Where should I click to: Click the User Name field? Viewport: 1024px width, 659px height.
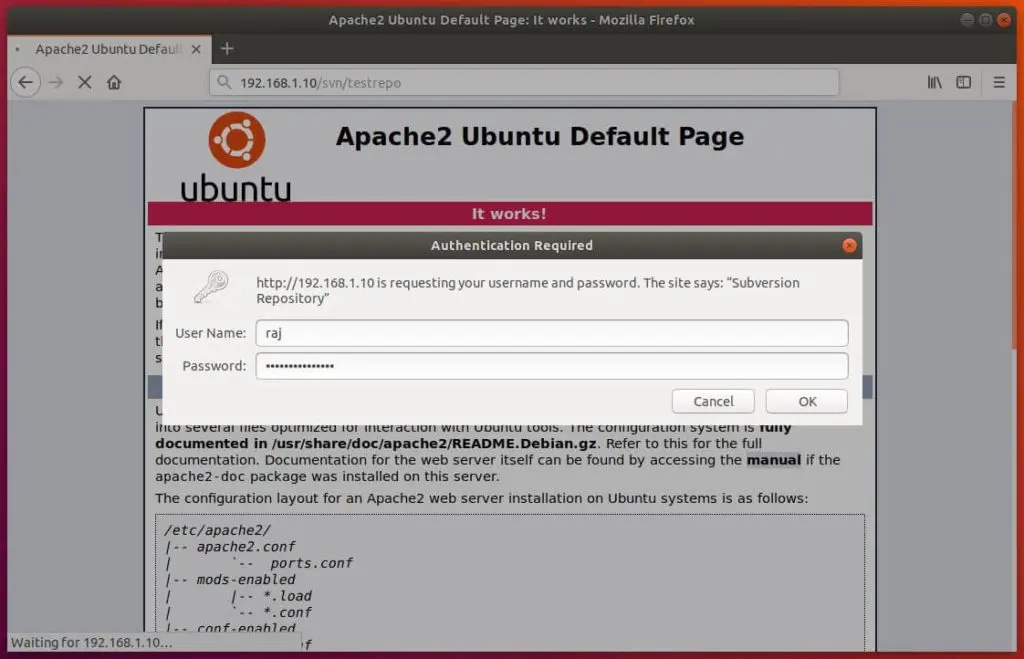click(552, 333)
